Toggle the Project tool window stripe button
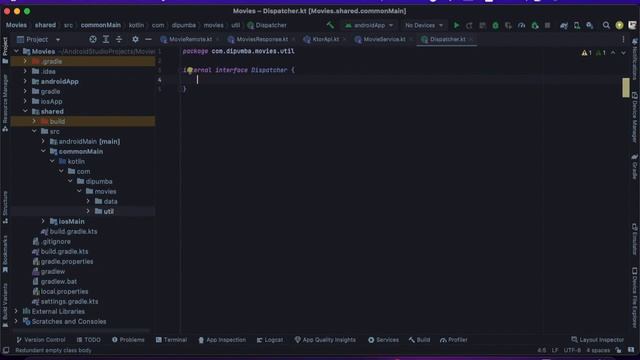 [x=5, y=50]
